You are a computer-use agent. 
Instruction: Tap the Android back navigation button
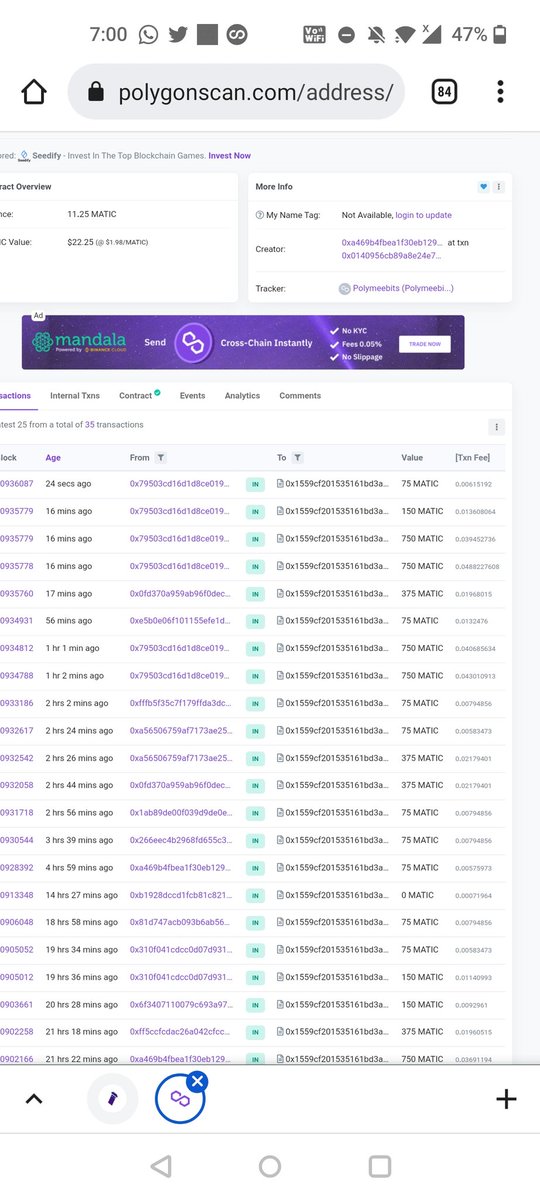[x=161, y=1166]
